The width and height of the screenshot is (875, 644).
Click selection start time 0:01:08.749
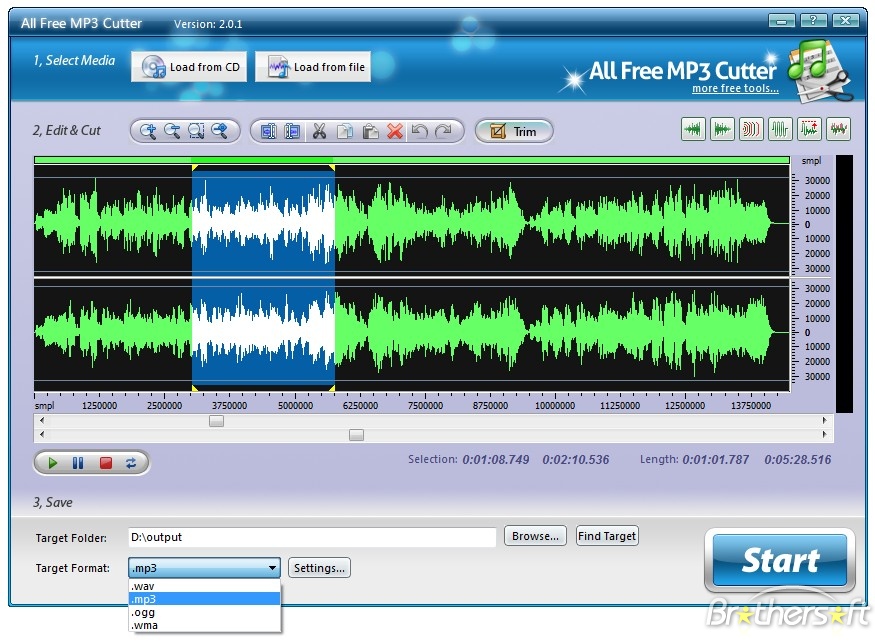(x=496, y=460)
